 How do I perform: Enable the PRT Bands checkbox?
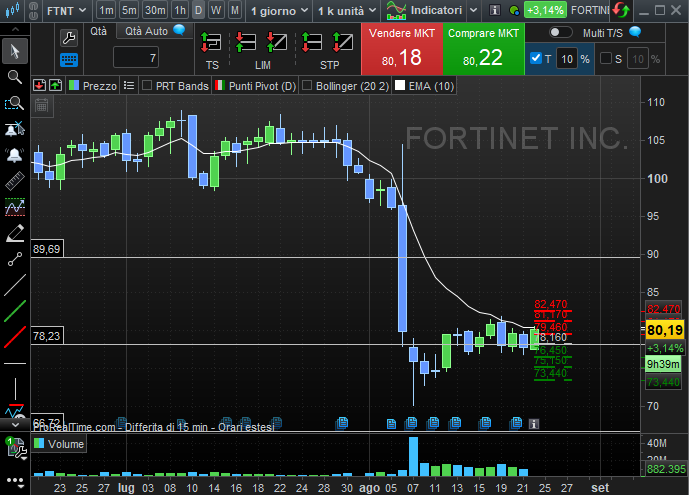tap(147, 86)
